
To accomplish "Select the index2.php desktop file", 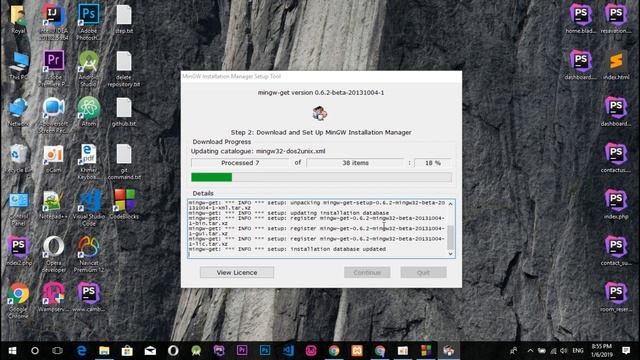I will [x=18, y=251].
